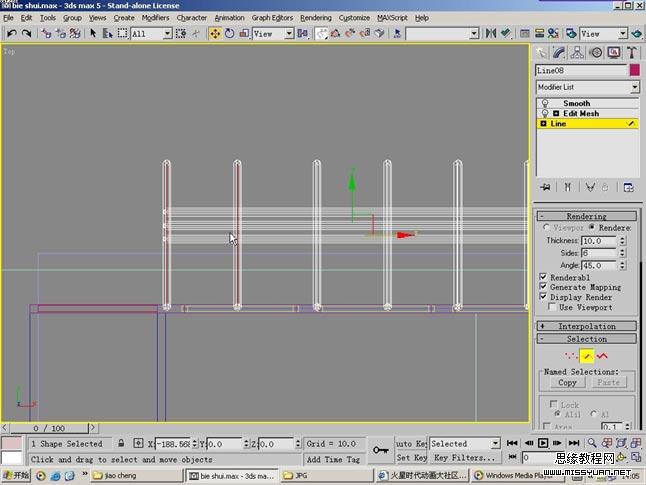Open the File menu
The height and width of the screenshot is (485, 646).
(8, 18)
